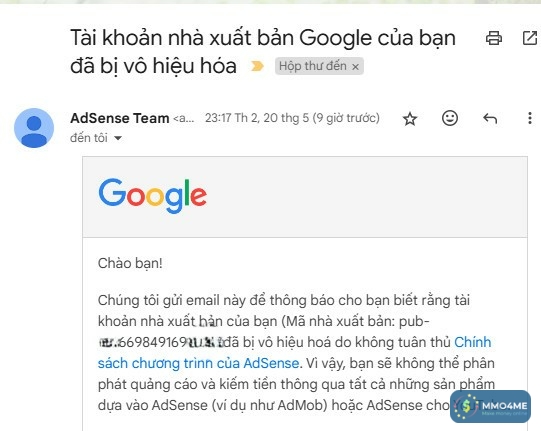541x431 pixels.
Task: Click the Hộp thư đến label chip
Action: (x=319, y=66)
